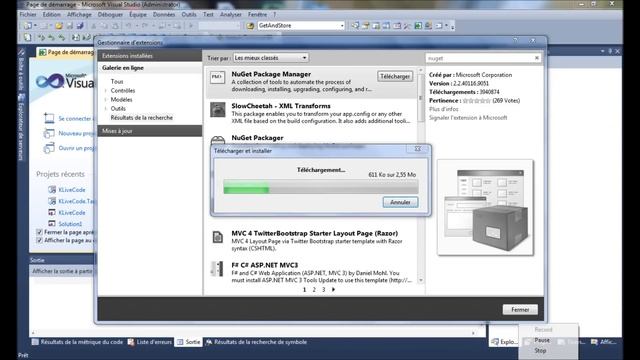Clear the nuget search with the X icon
The width and height of the screenshot is (640, 360).
[x=537, y=58]
